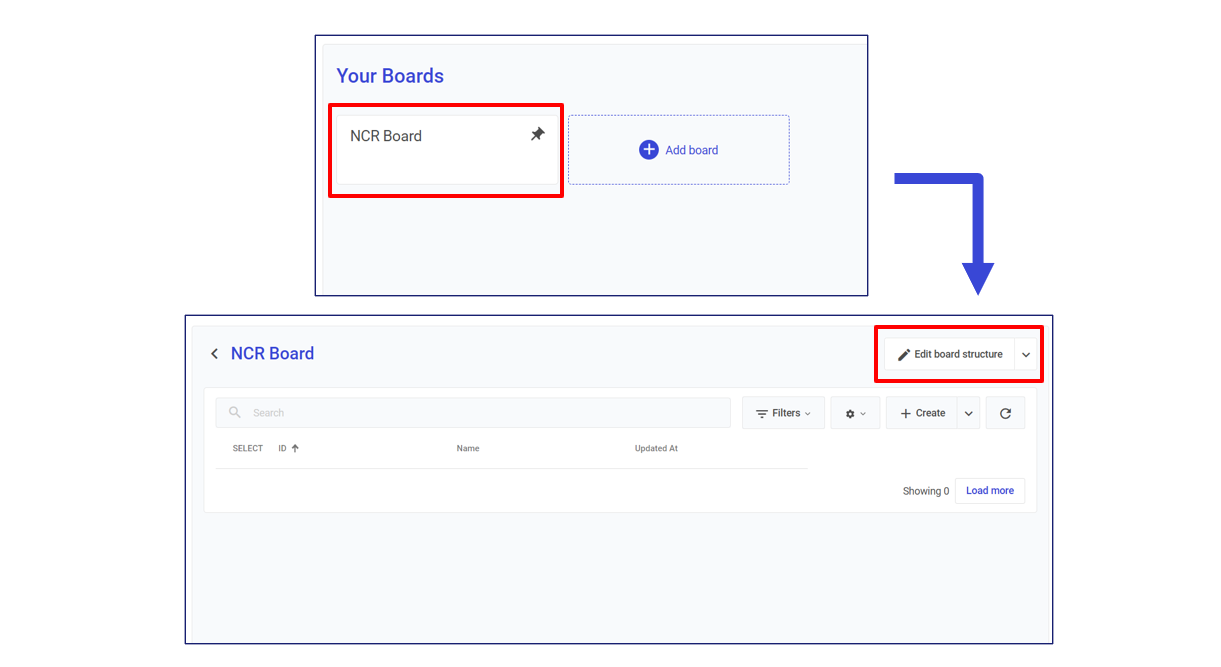The image size is (1221, 667).
Task: Click the pin icon on NCR Board card
Action: click(537, 135)
